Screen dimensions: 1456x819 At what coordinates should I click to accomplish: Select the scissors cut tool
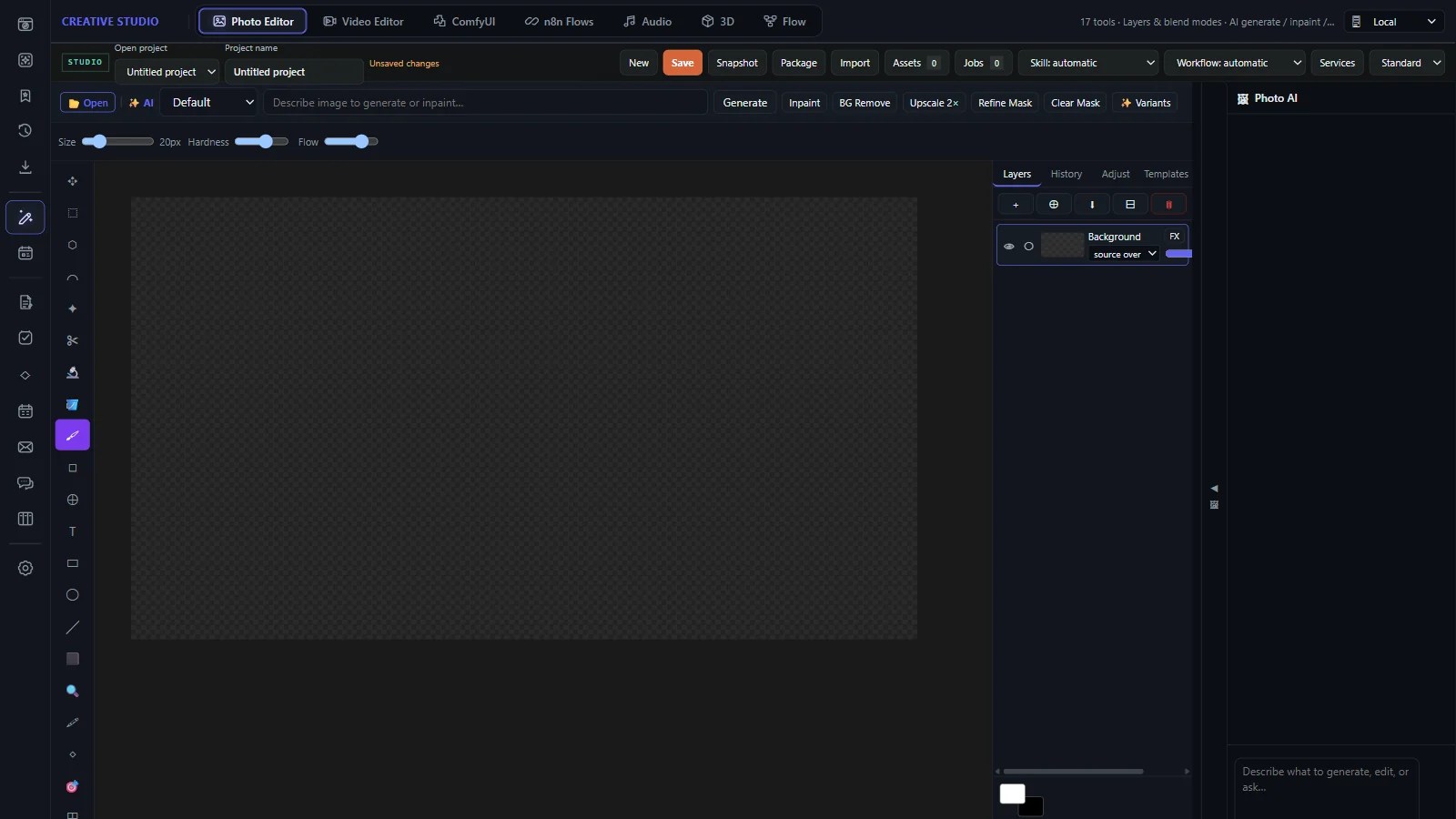tap(73, 340)
